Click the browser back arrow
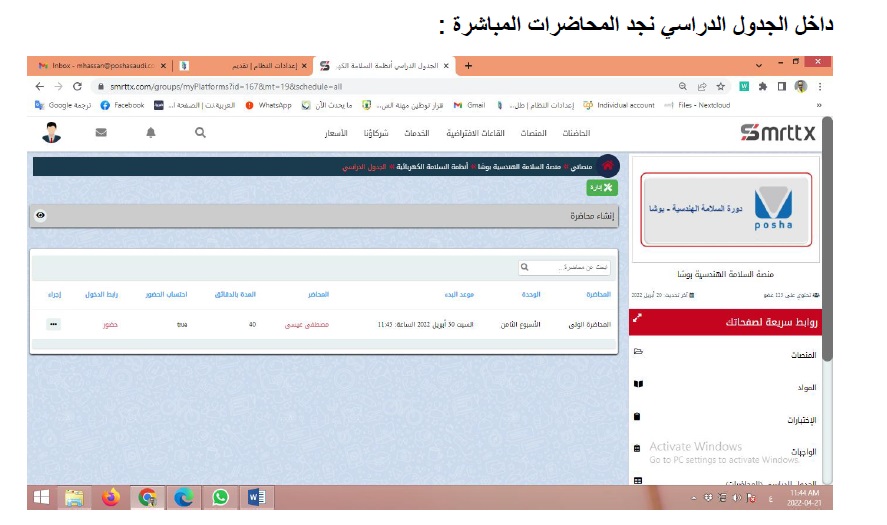Viewport: 887px width, 525px height. pyautogui.click(x=39, y=87)
